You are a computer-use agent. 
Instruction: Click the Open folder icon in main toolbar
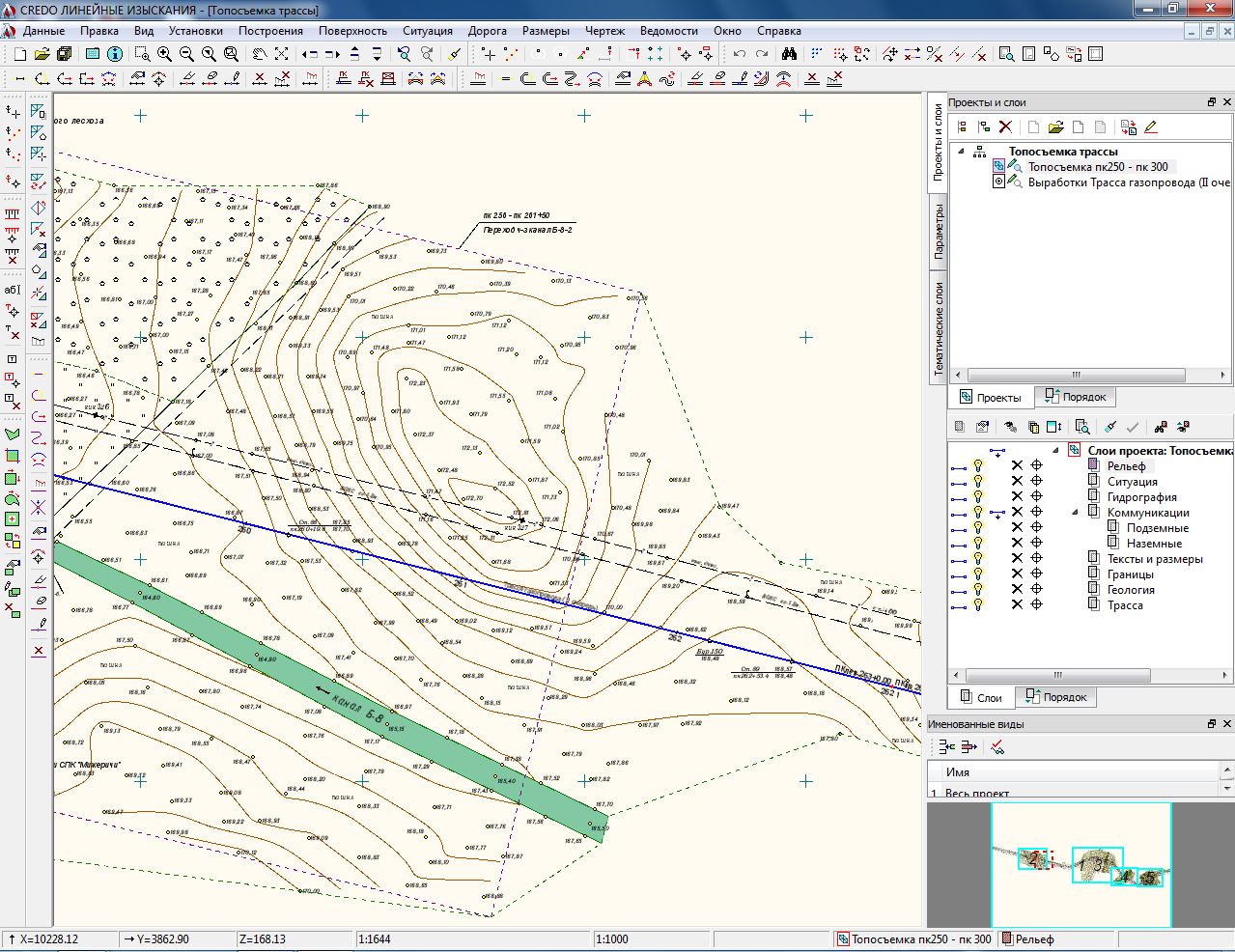click(42, 55)
